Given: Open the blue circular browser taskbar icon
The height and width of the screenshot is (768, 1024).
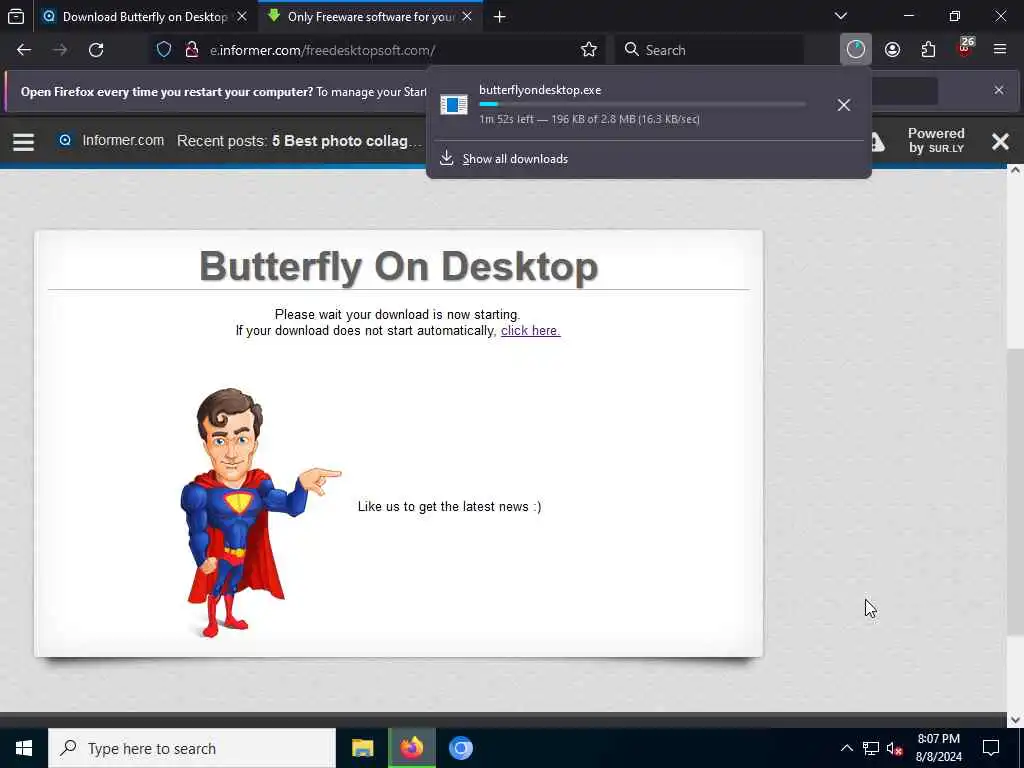Looking at the screenshot, I should (460, 748).
